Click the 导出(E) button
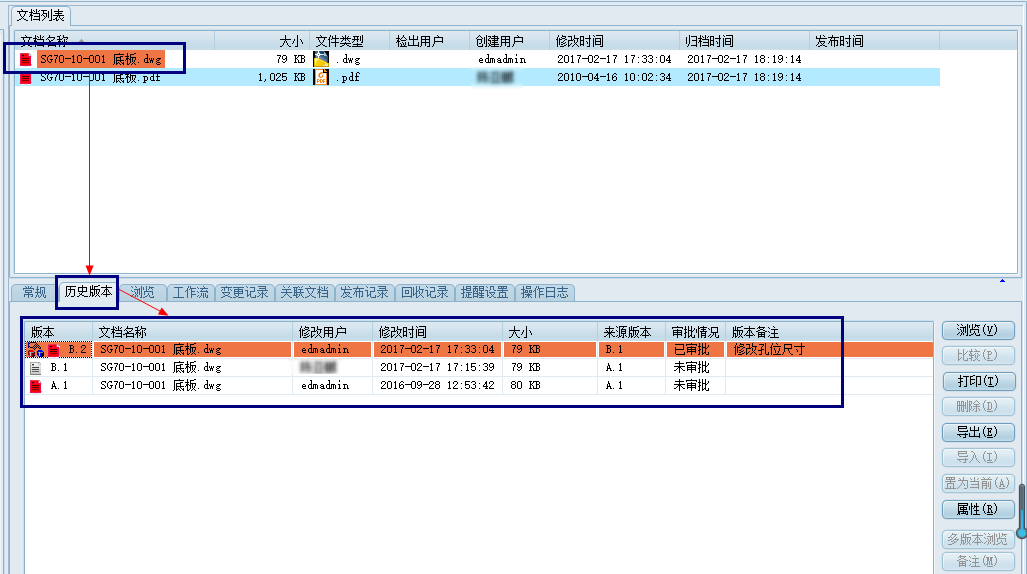This screenshot has height=574, width=1027. [977, 432]
